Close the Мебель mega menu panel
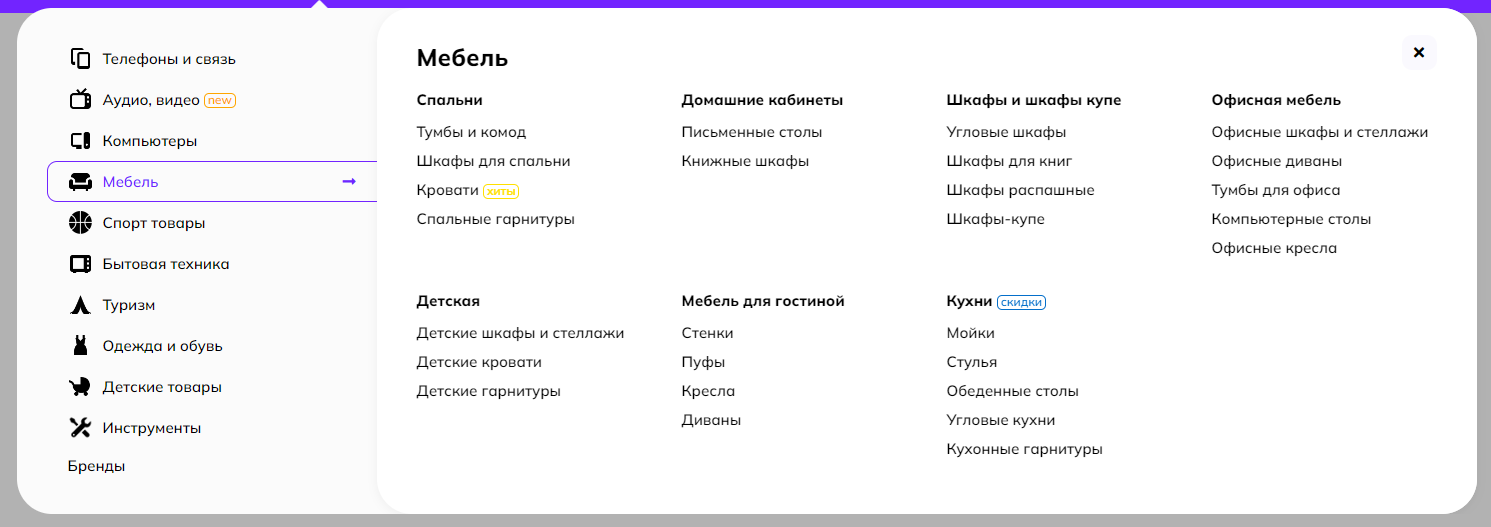This screenshot has width=1491, height=527. [x=1418, y=53]
